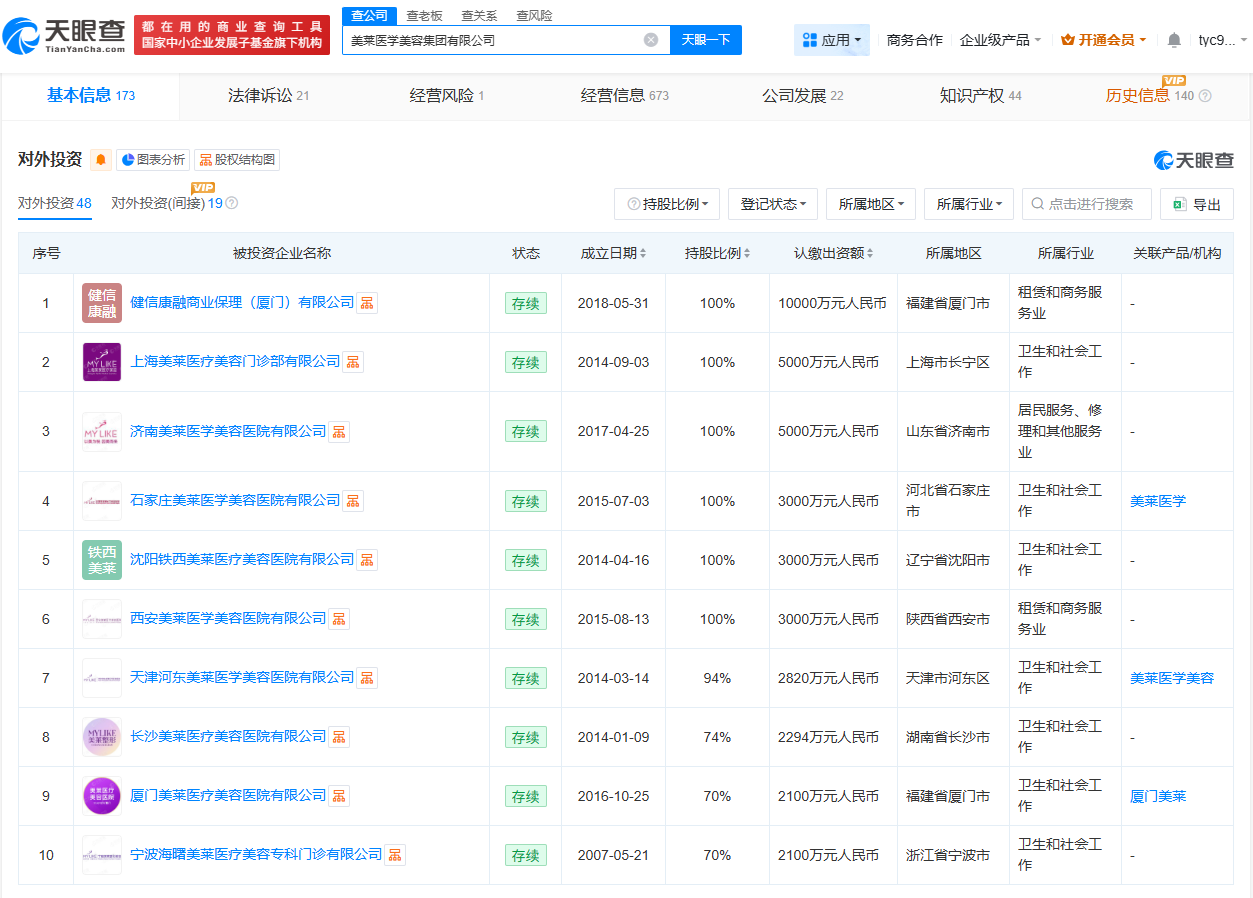
Task: Sort table by 认缴出资额 column
Action: coord(834,253)
